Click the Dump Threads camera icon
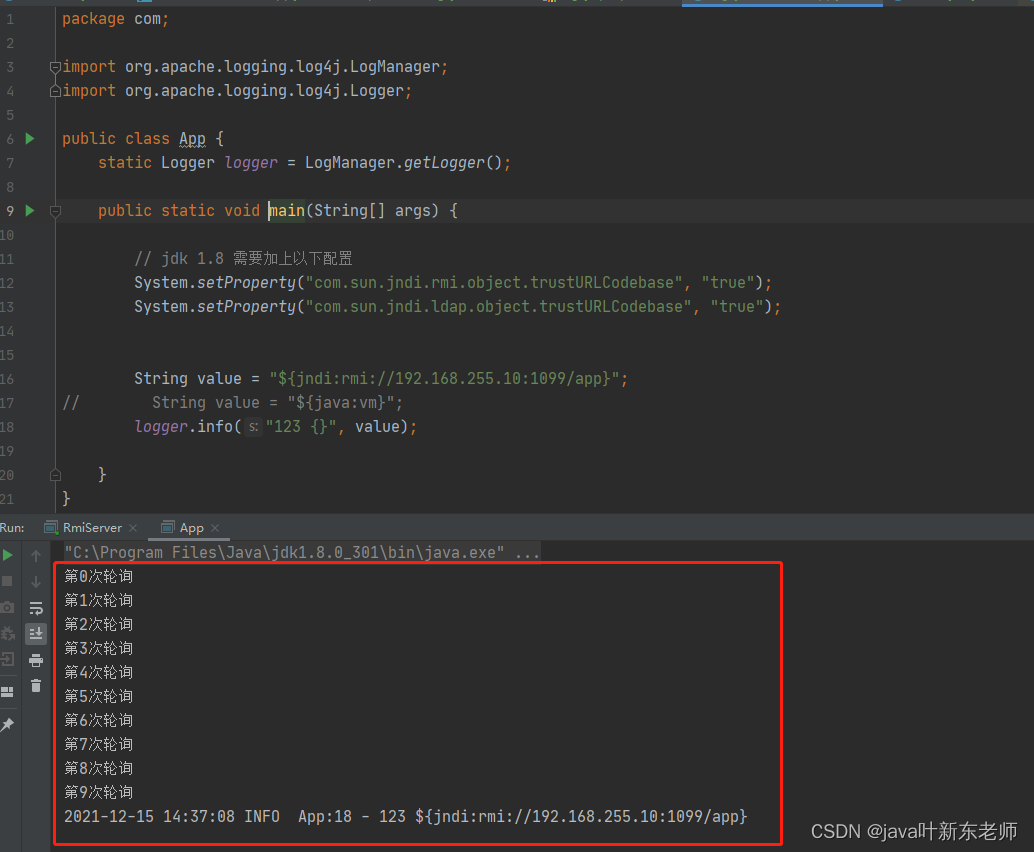 7,607
